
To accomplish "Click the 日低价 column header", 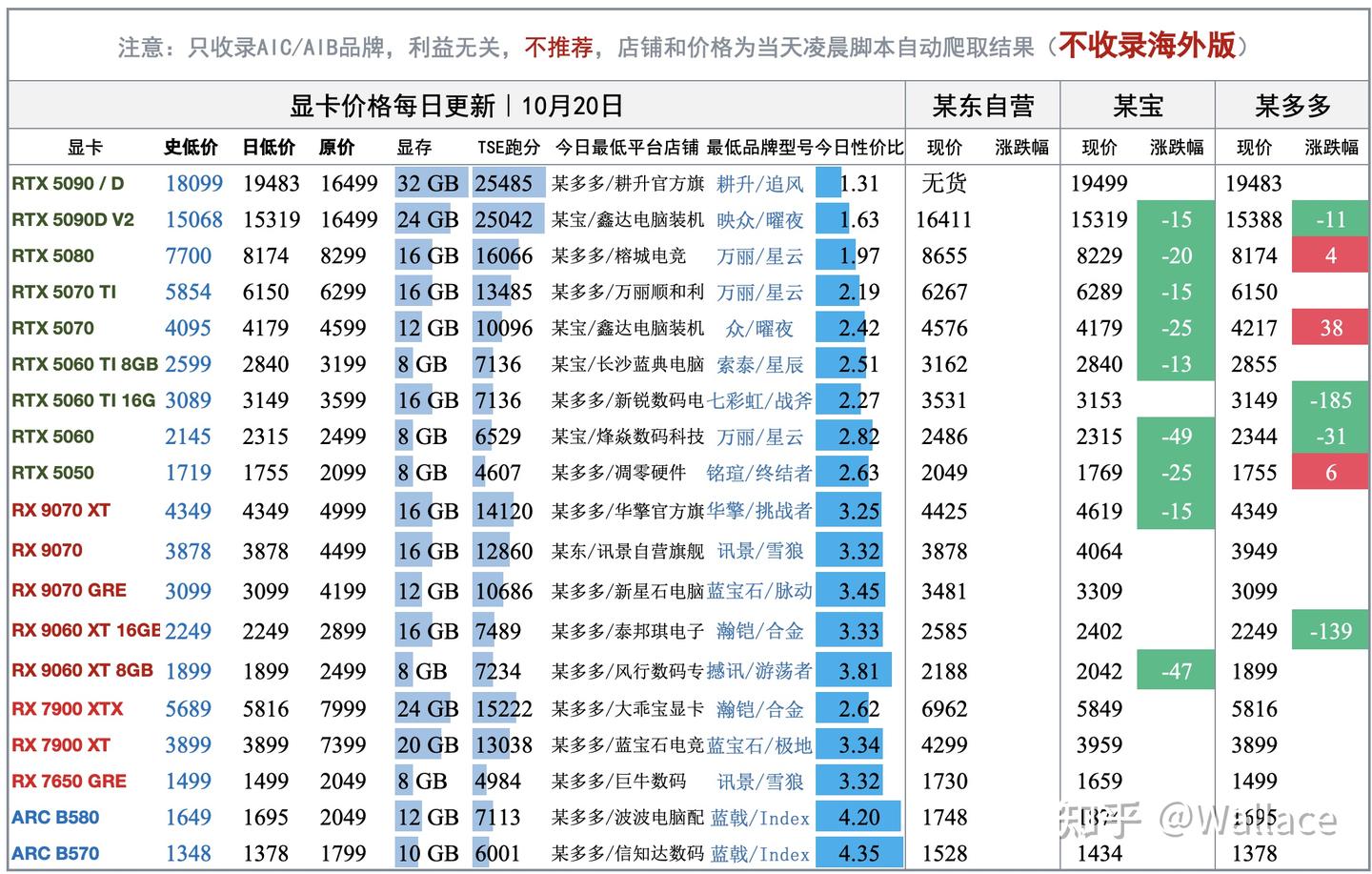I will [269, 148].
